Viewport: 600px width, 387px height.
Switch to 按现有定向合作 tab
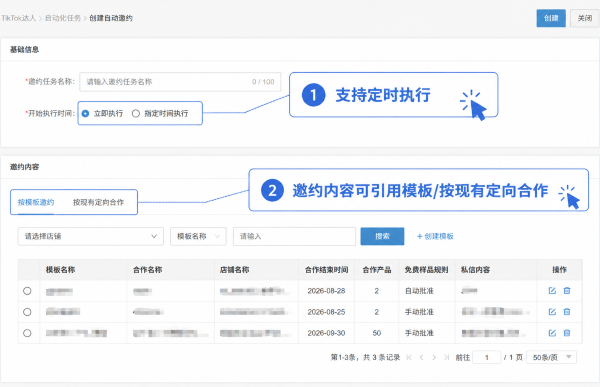pos(98,202)
